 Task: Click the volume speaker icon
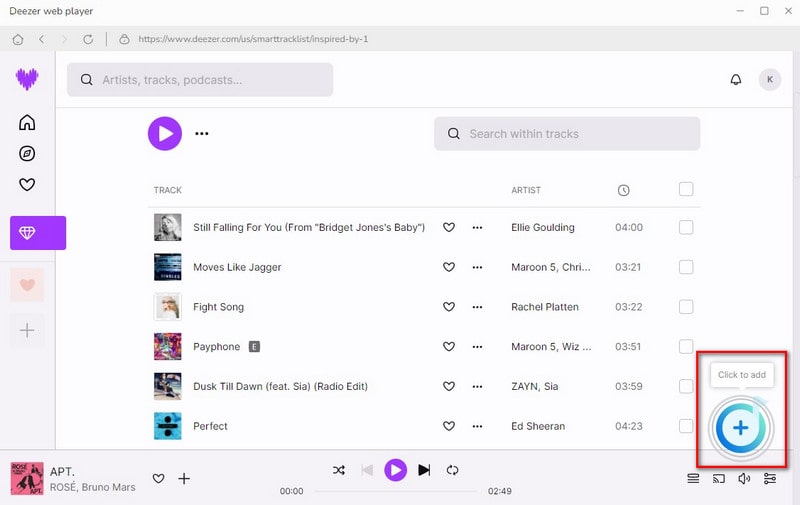click(744, 478)
